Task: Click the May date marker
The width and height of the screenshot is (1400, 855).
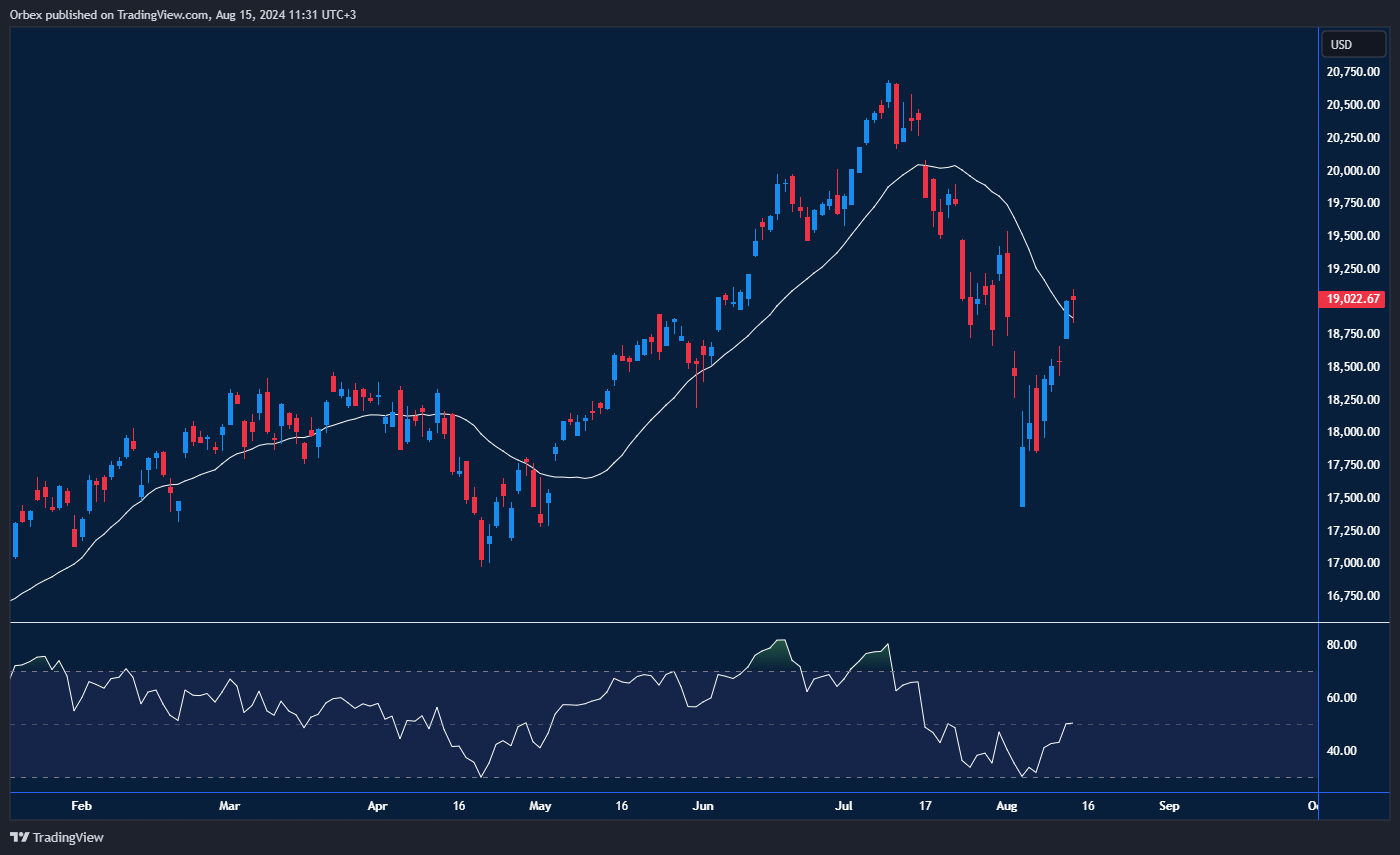Action: [540, 805]
